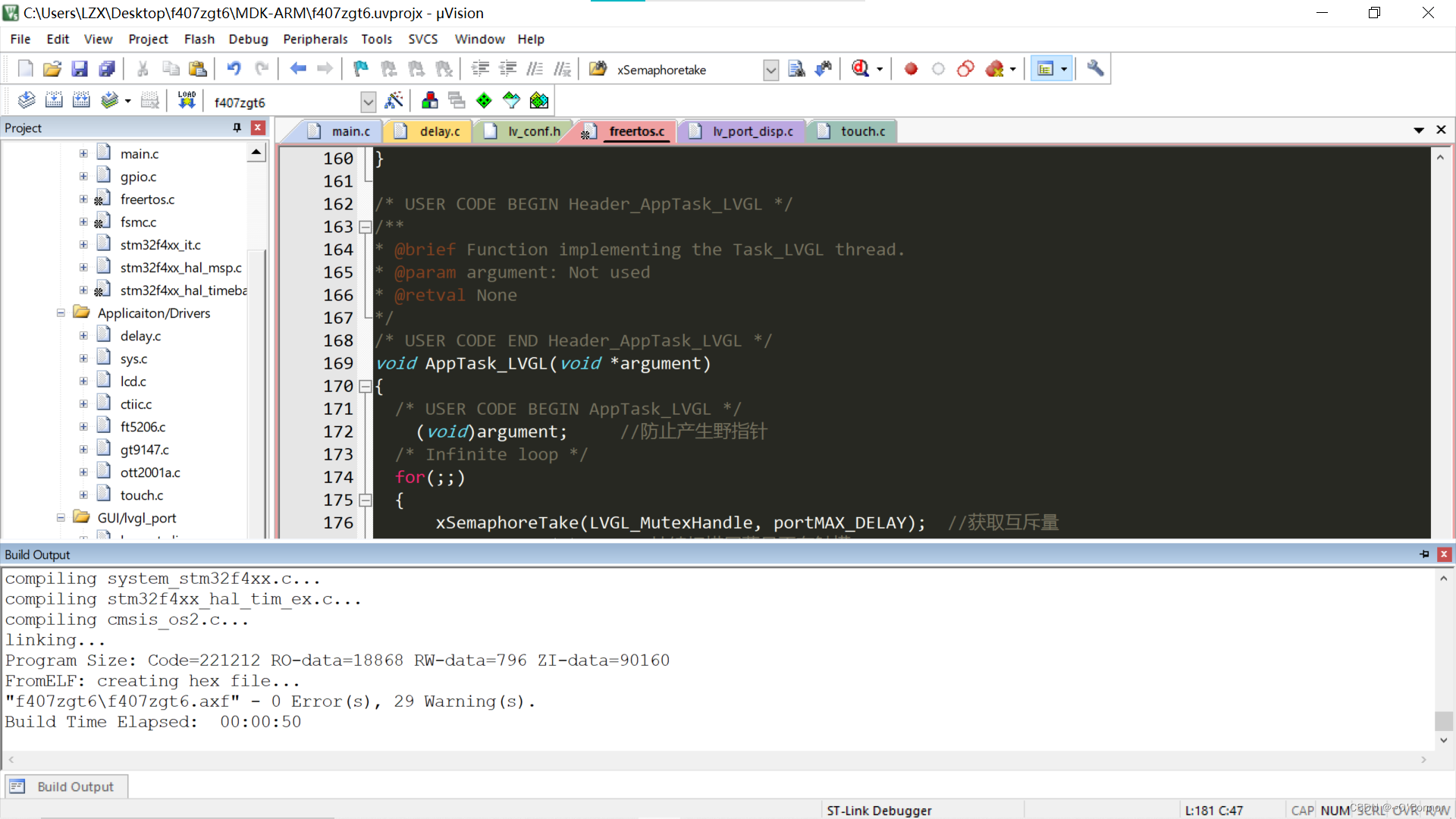Toggle auto-hide pin on Build Output panel
1456x819 pixels.
point(1424,554)
